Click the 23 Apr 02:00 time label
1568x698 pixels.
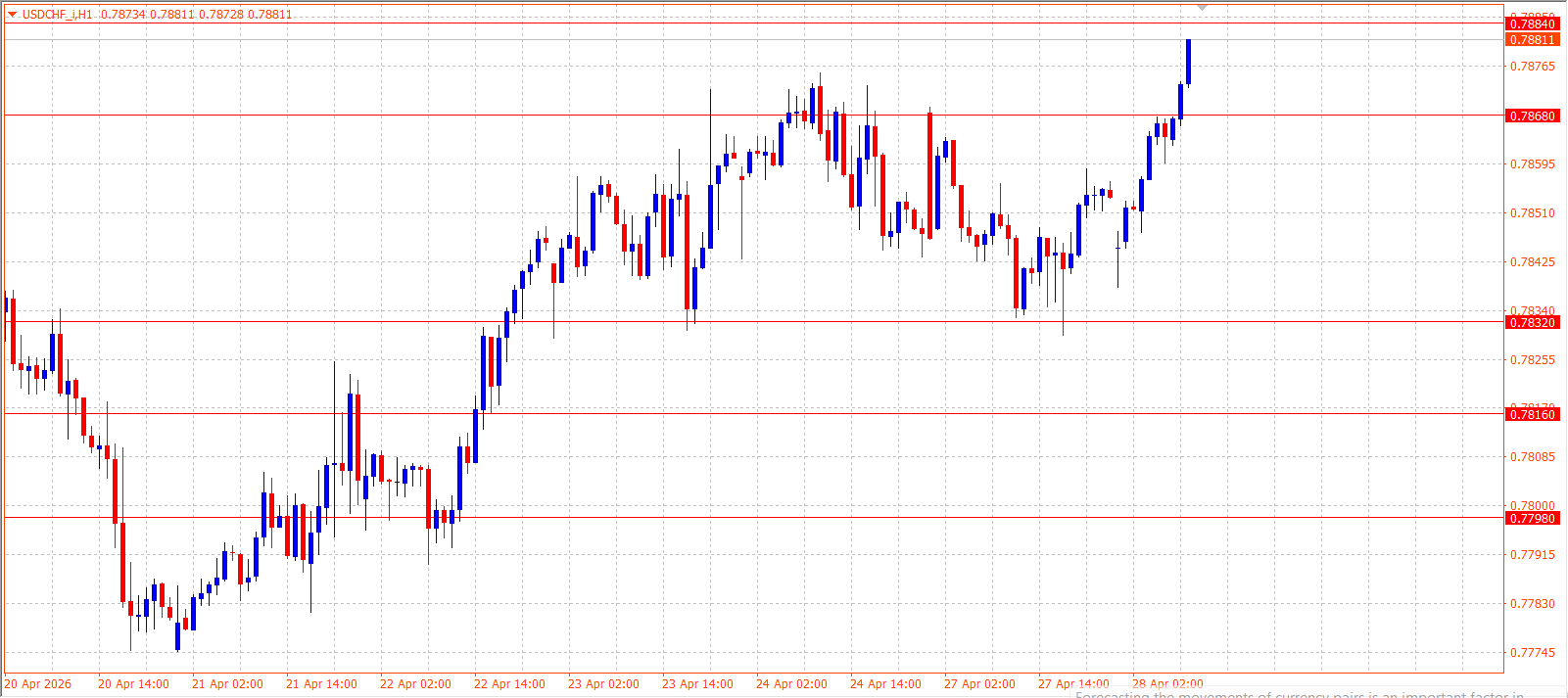coord(603,684)
